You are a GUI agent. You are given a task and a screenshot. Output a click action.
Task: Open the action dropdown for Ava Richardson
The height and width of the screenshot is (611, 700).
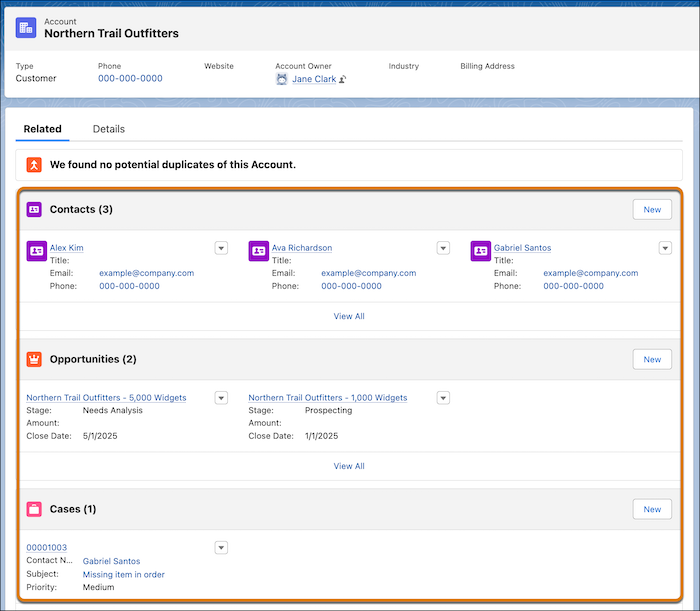[x=443, y=248]
